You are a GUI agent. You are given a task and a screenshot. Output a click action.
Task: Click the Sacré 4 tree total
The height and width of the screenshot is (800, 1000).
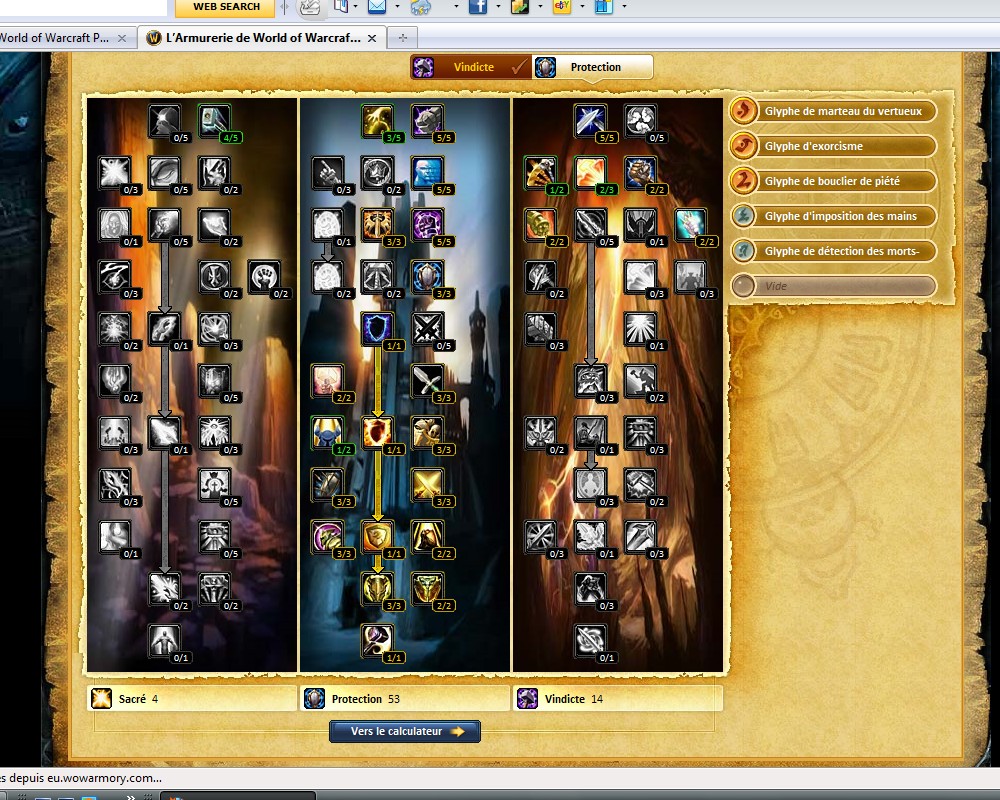[192, 699]
